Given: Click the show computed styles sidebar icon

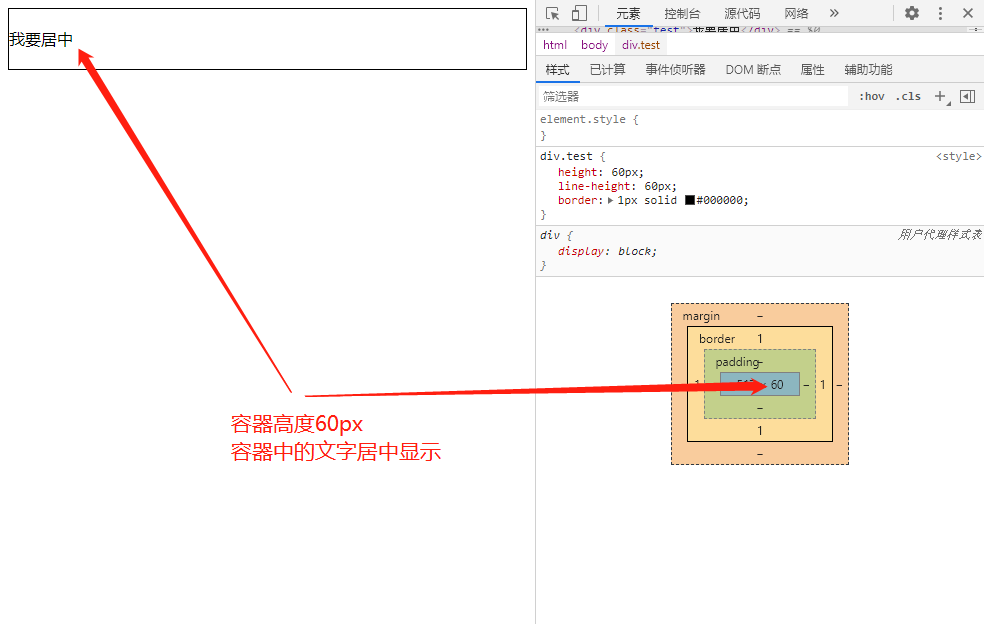Looking at the screenshot, I should coord(966,96).
